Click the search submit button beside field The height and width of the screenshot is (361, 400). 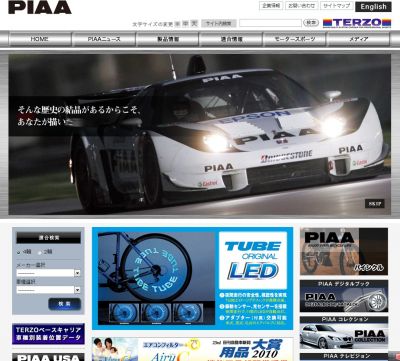pos(311,23)
